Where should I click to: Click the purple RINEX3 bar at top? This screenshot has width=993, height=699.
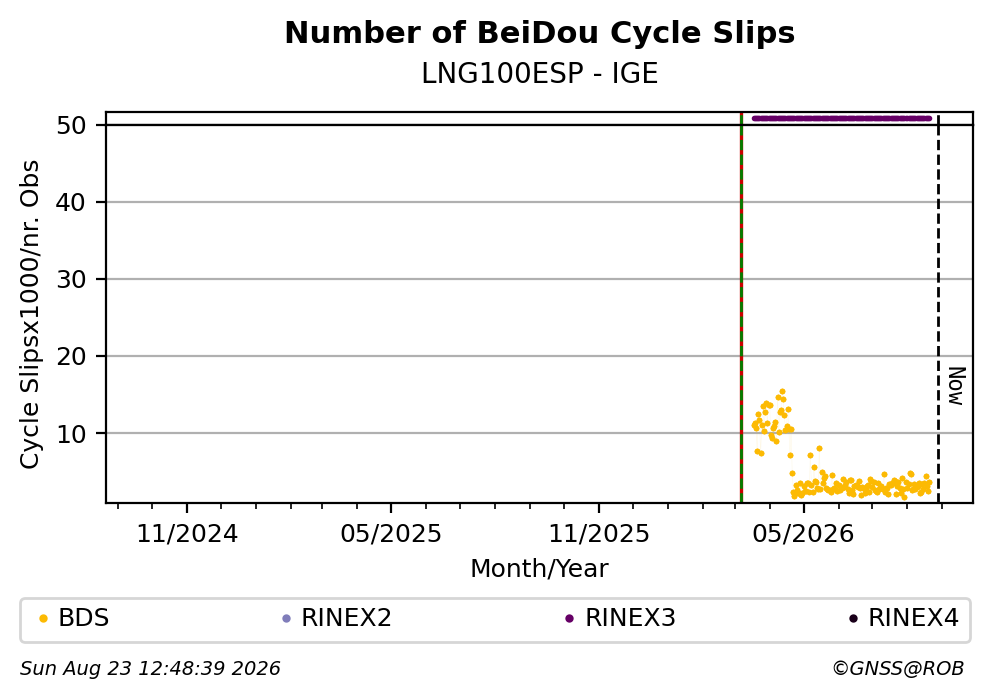point(842,118)
